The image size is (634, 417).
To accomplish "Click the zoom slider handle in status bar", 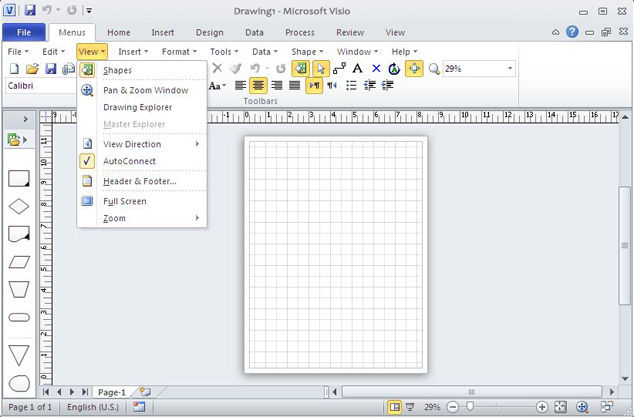I will point(469,406).
